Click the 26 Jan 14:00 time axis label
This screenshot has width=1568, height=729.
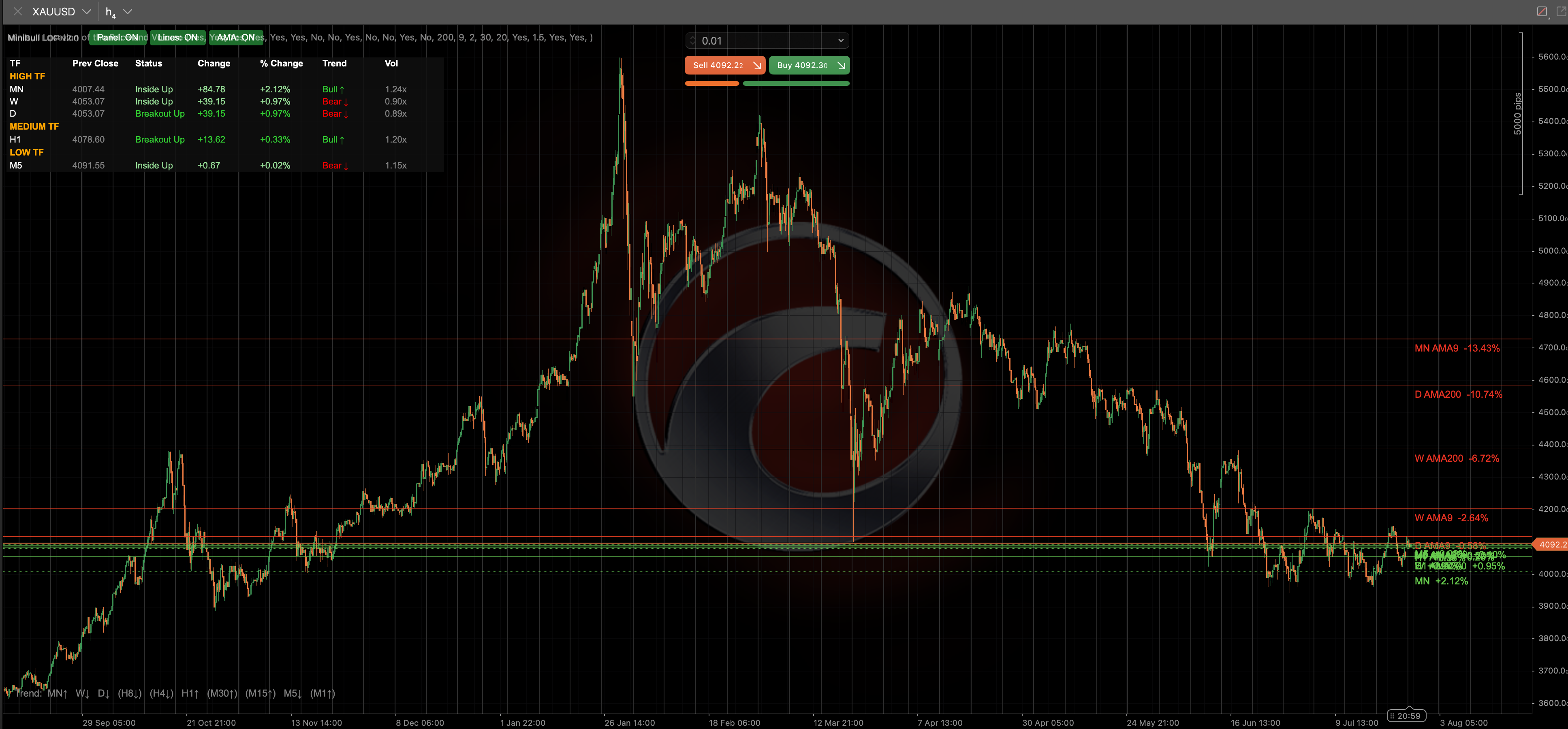[x=629, y=723]
